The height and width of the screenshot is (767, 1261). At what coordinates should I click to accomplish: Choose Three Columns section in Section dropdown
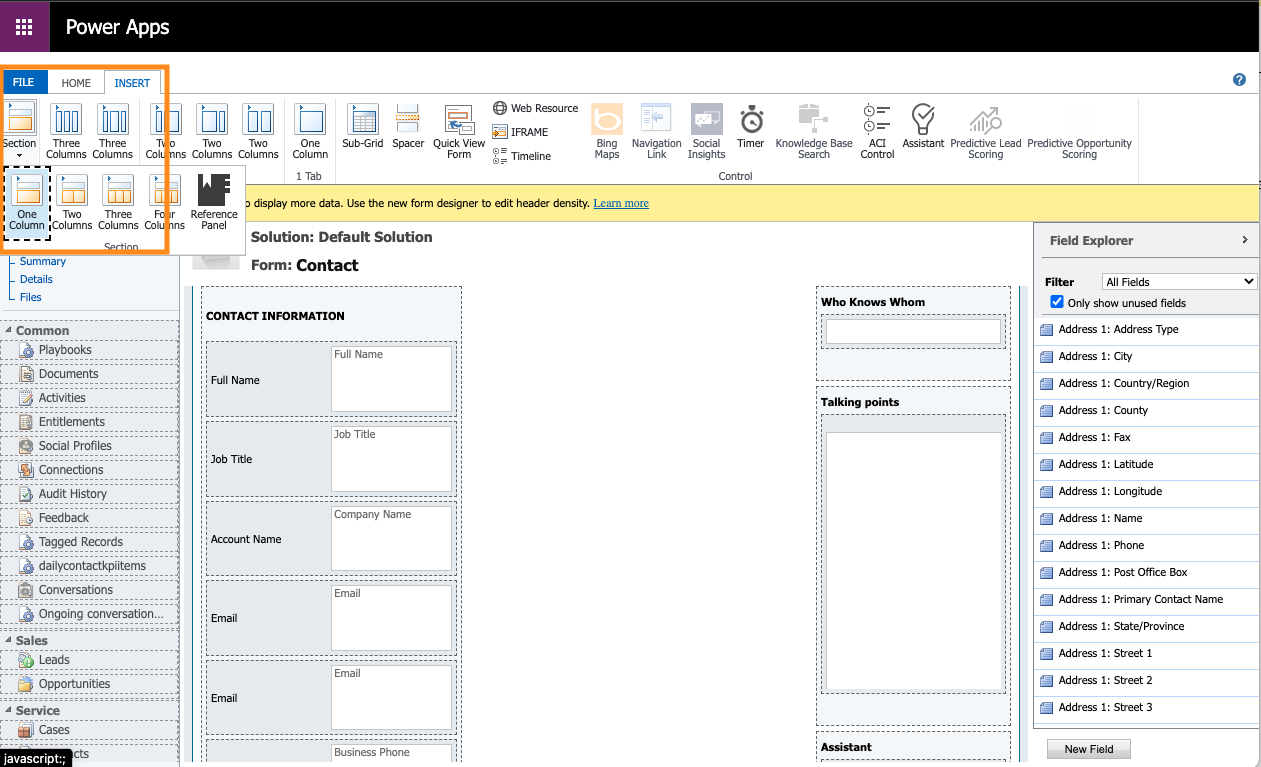pyautogui.click(x=118, y=202)
